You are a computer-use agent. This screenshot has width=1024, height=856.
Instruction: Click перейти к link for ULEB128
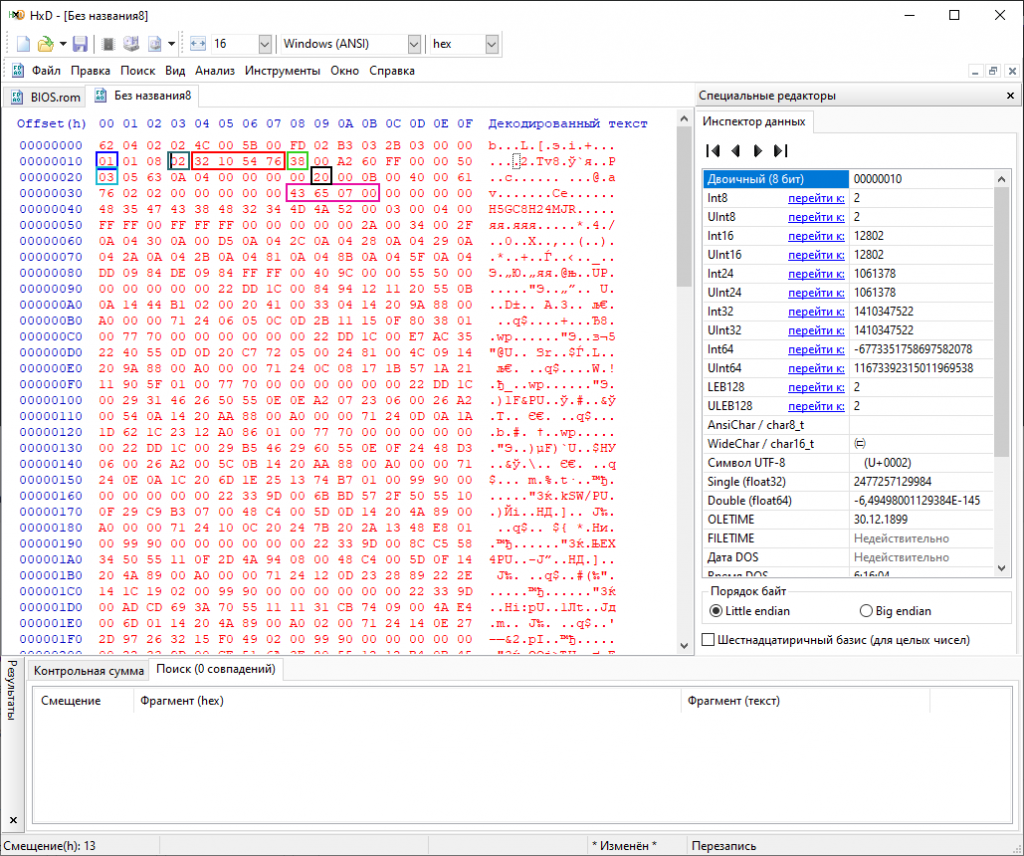click(x=816, y=406)
